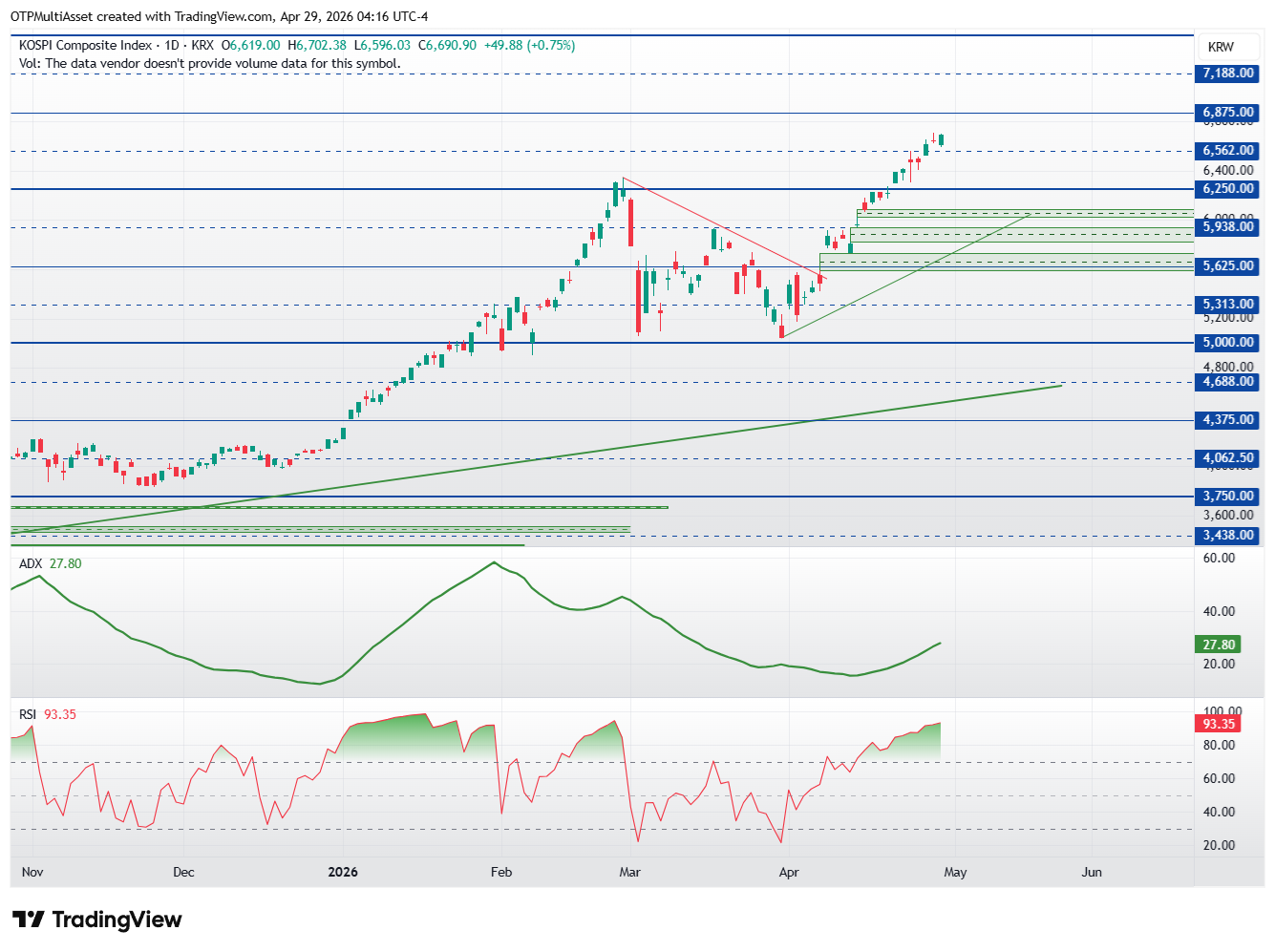Select the 5,313.00 price level label
This screenshot has height=952, width=1275.
(1228, 305)
